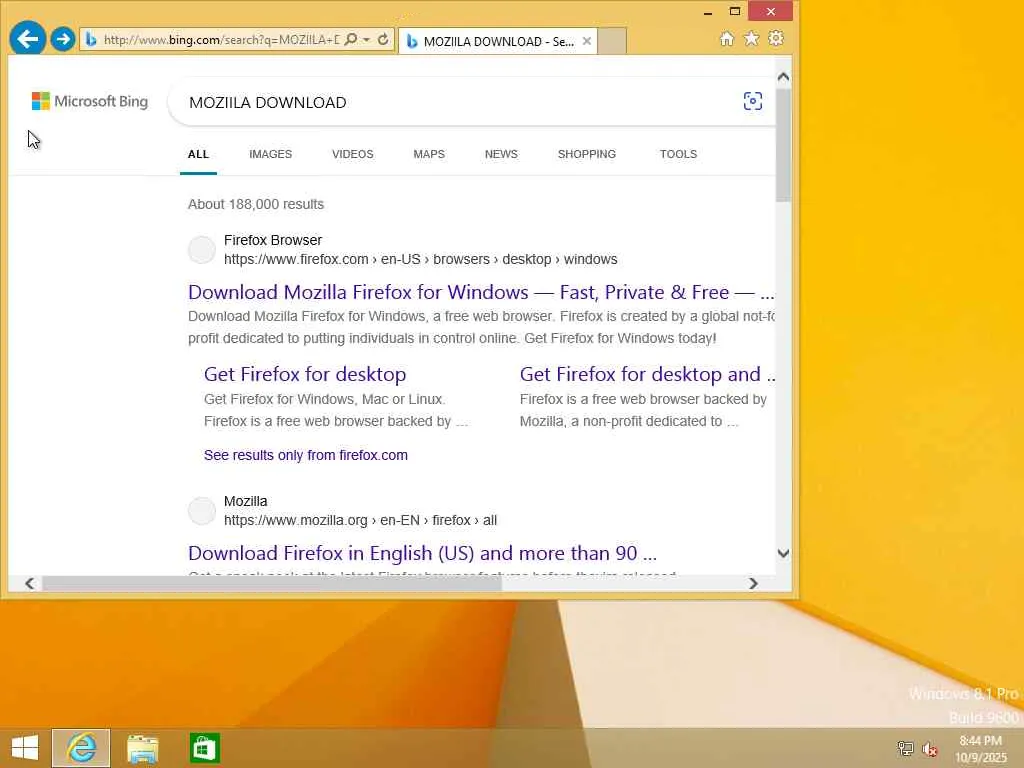The image size is (1024, 768).
Task: Refresh the page with the reload icon
Action: tap(383, 39)
